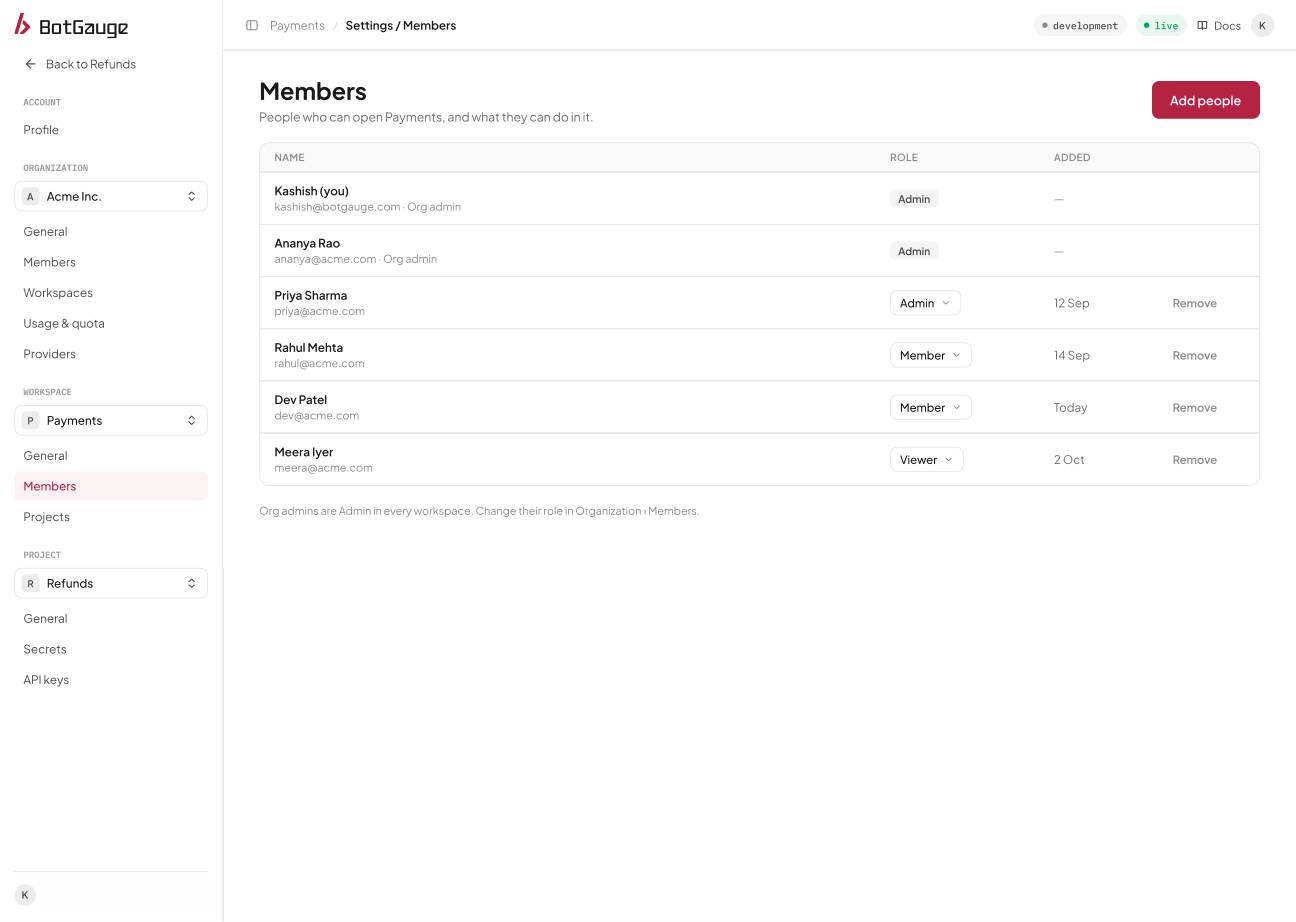Screen dimensions: 1296x922
Task: Click the Acme Inc. organization badge icon
Action: point(30,196)
